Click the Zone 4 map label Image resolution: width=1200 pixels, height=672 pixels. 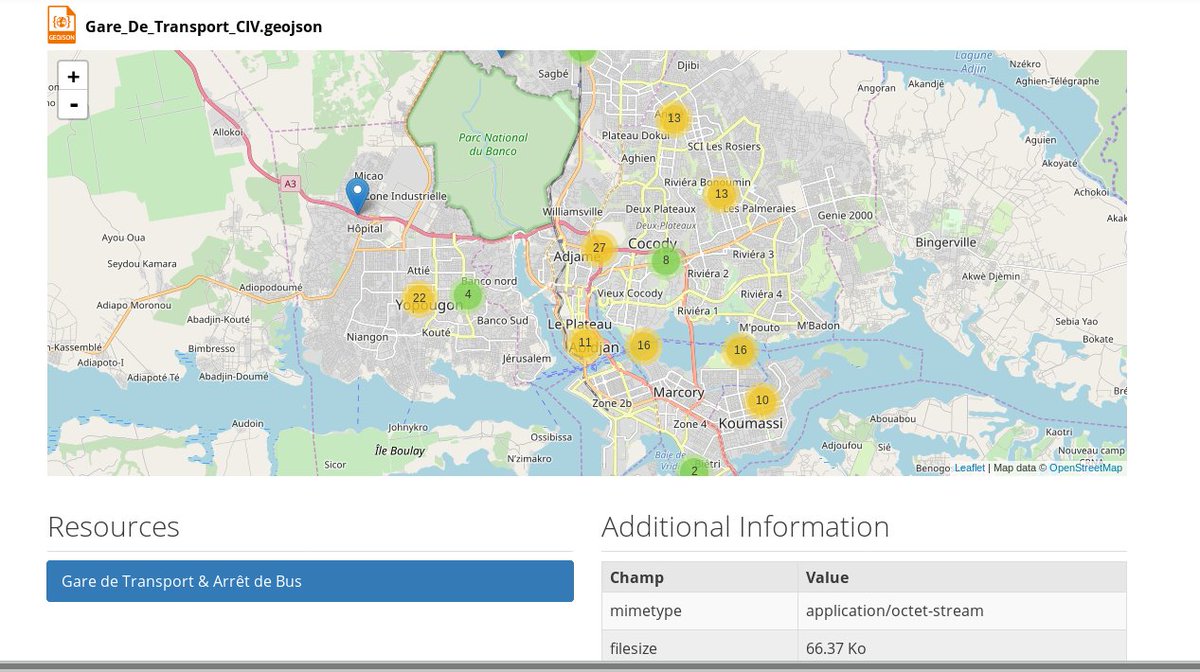(690, 424)
